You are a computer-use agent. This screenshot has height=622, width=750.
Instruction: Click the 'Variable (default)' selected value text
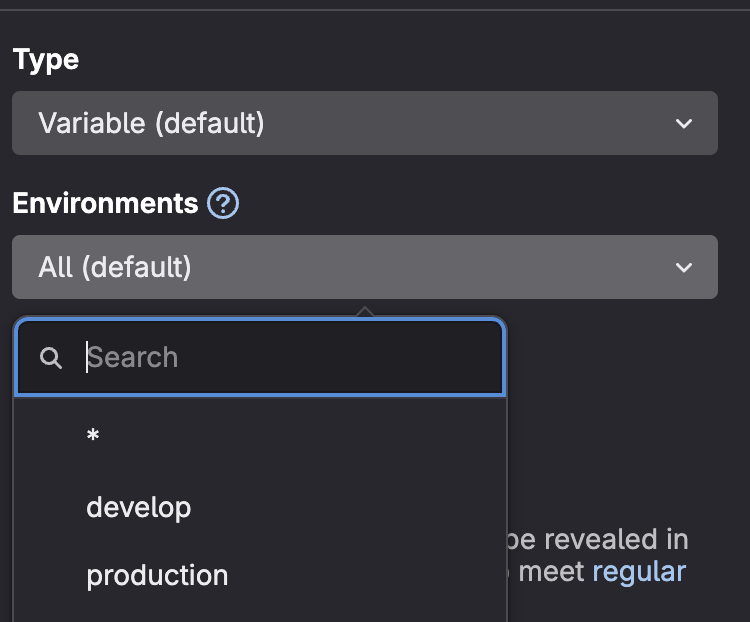tap(151, 124)
